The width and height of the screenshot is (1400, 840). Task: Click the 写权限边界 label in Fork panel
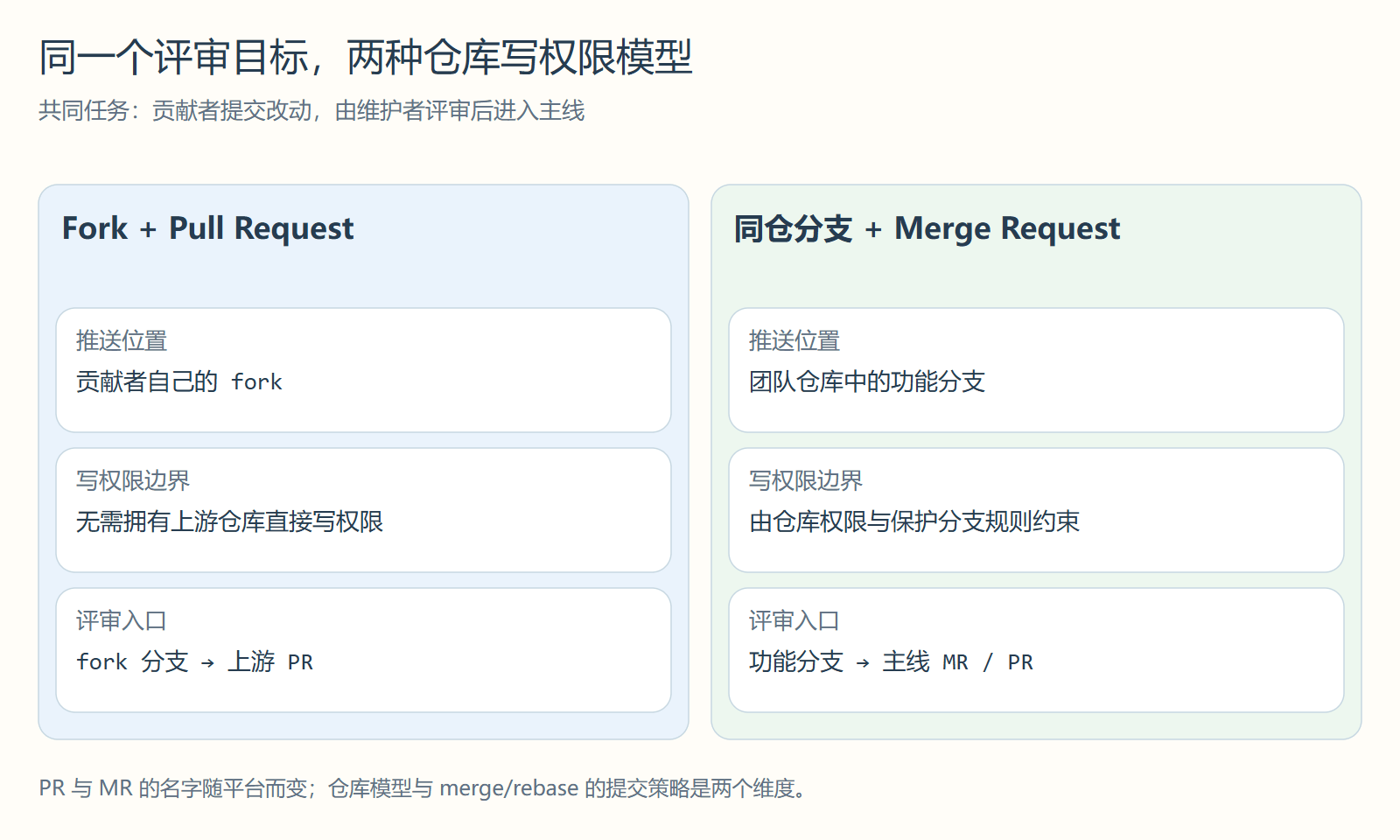click(x=133, y=480)
